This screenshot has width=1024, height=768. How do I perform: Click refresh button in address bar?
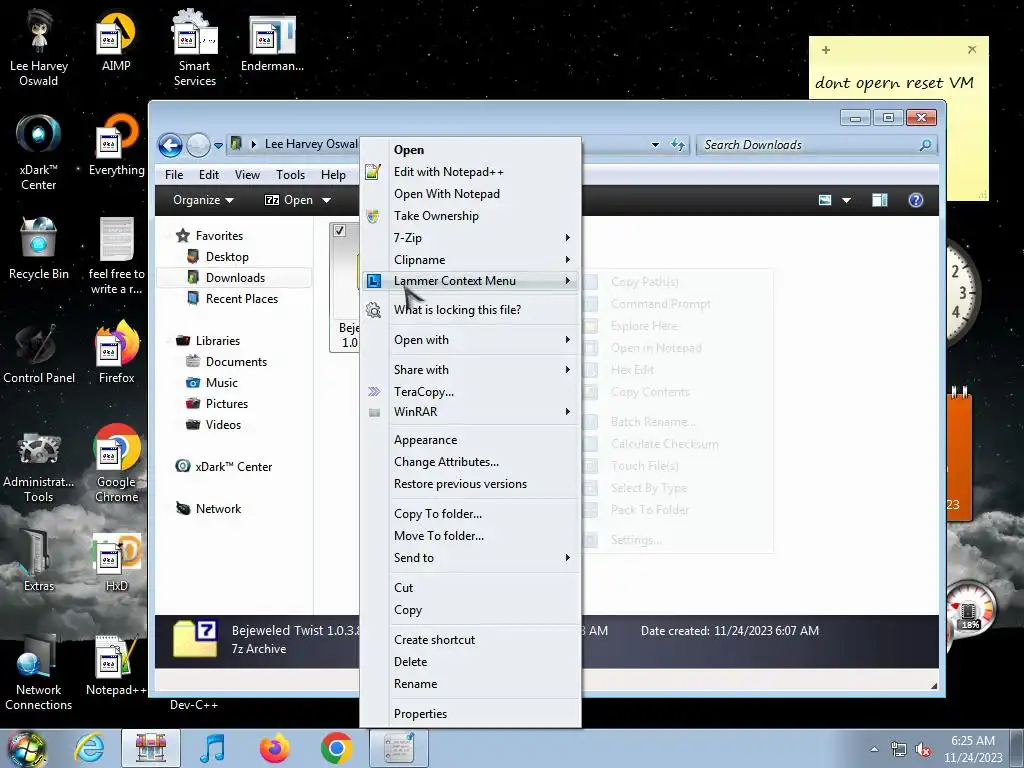[678, 145]
